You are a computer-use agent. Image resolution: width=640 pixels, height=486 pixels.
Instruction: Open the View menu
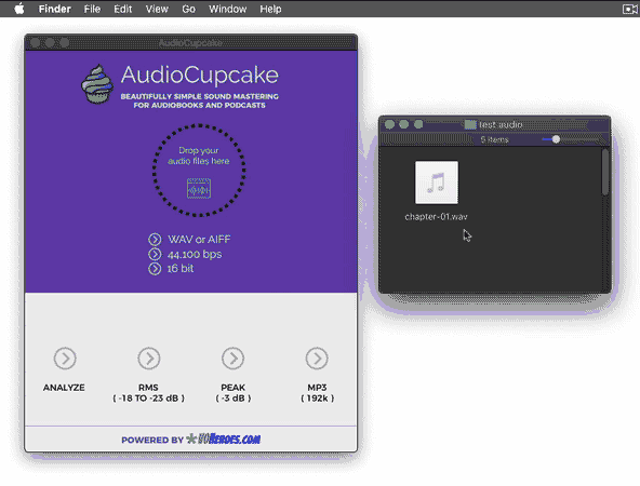pyautogui.click(x=157, y=9)
